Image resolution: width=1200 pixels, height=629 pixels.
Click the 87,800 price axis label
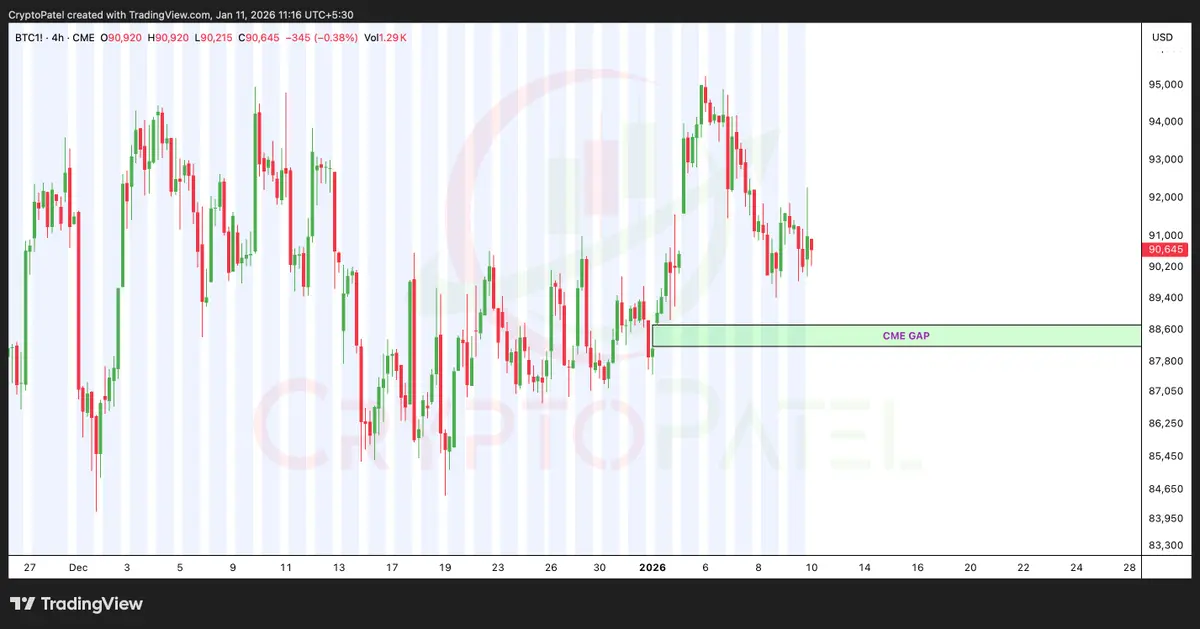point(1165,361)
